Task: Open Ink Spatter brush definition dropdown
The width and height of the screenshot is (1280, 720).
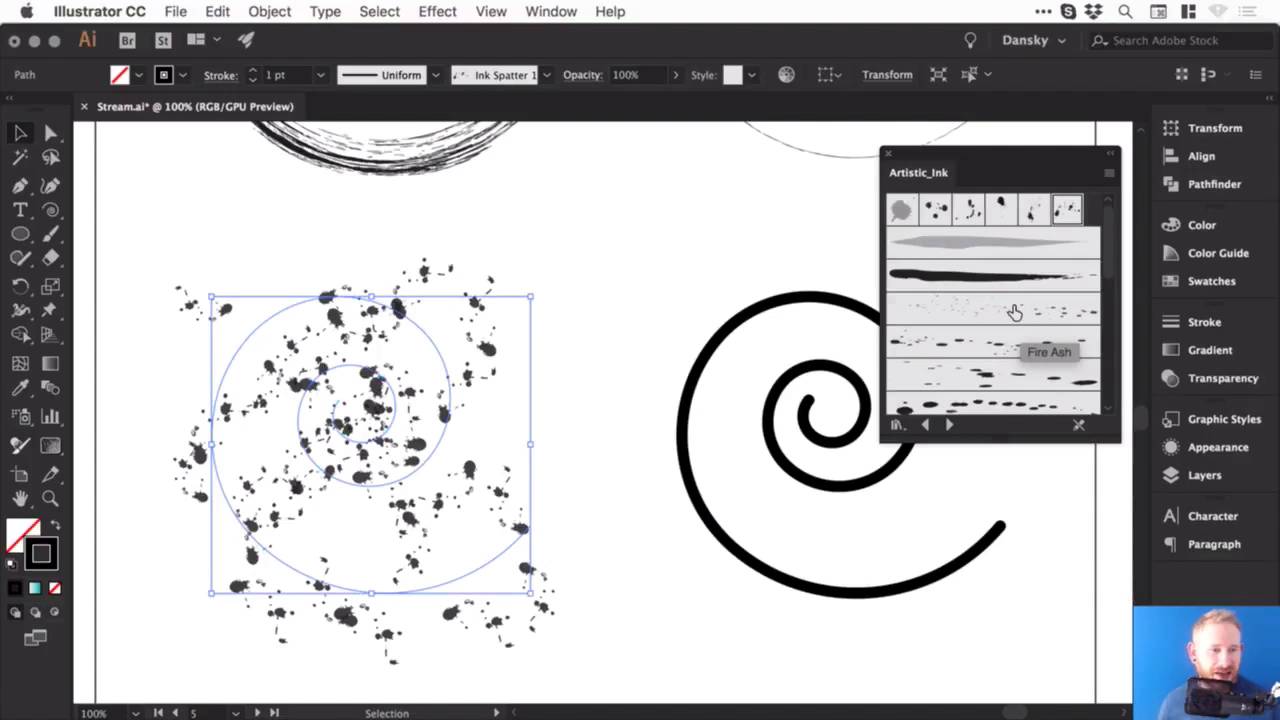Action: (546, 75)
